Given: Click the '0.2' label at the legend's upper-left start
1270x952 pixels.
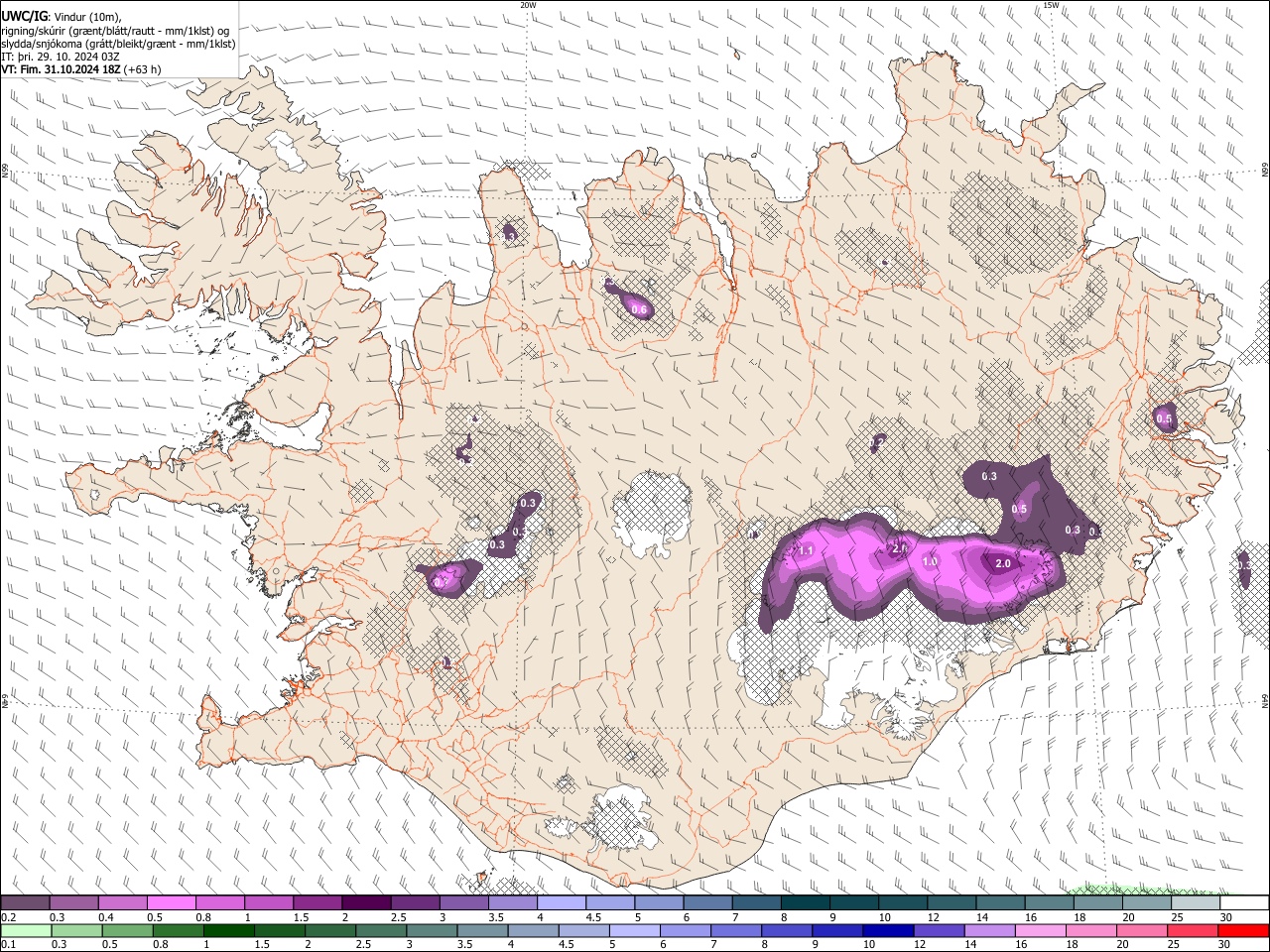Looking at the screenshot, I should [9, 917].
